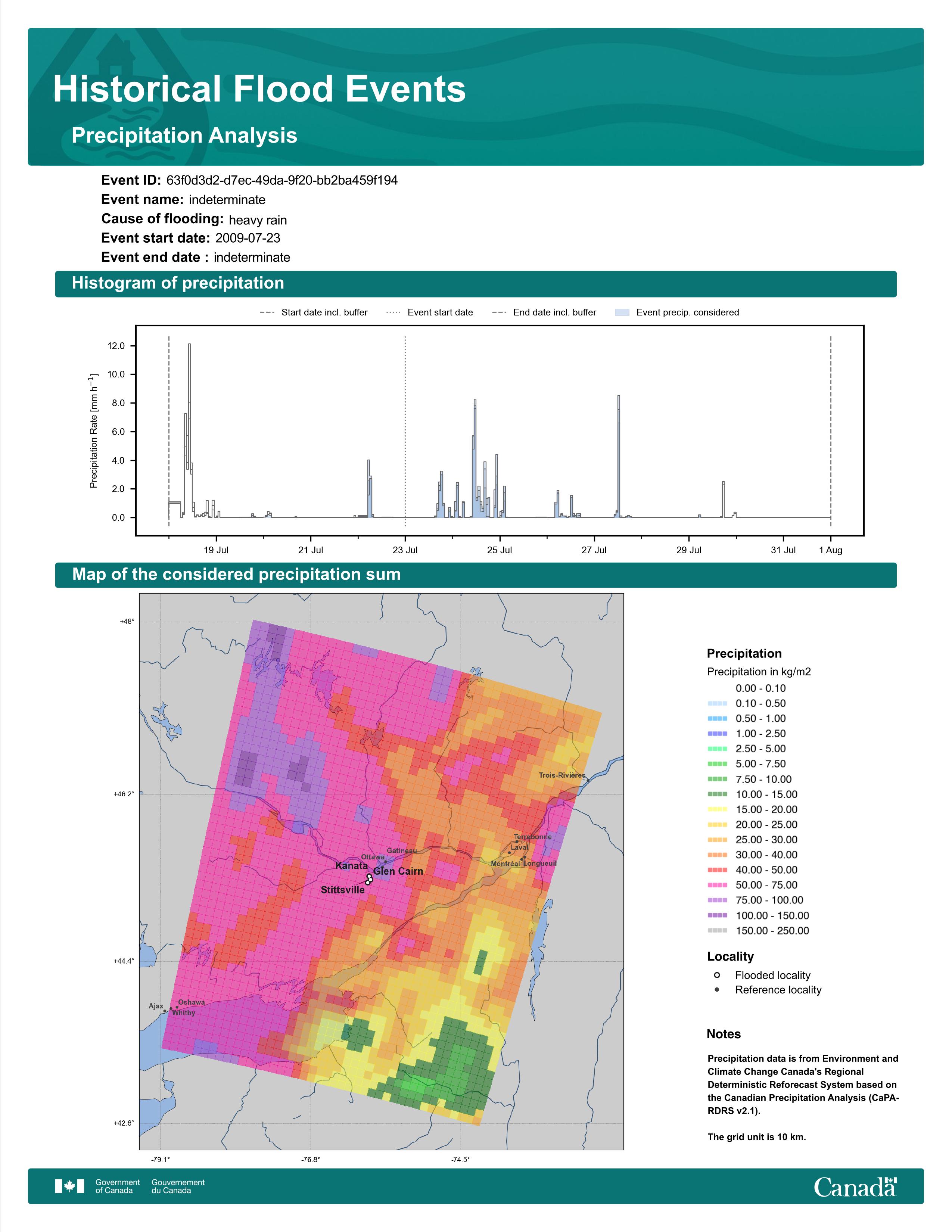Select the Event ID value text
Image resolution: width=952 pixels, height=1232 pixels.
(282, 181)
